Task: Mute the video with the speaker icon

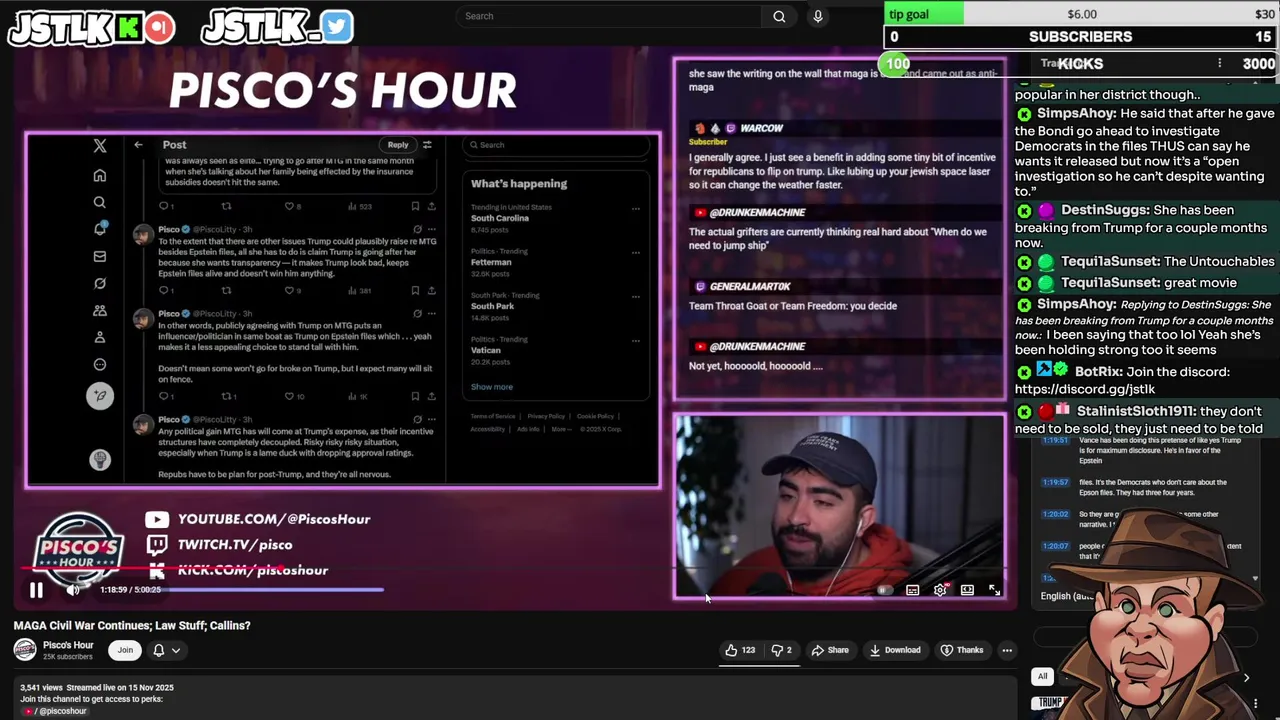Action: (72, 590)
